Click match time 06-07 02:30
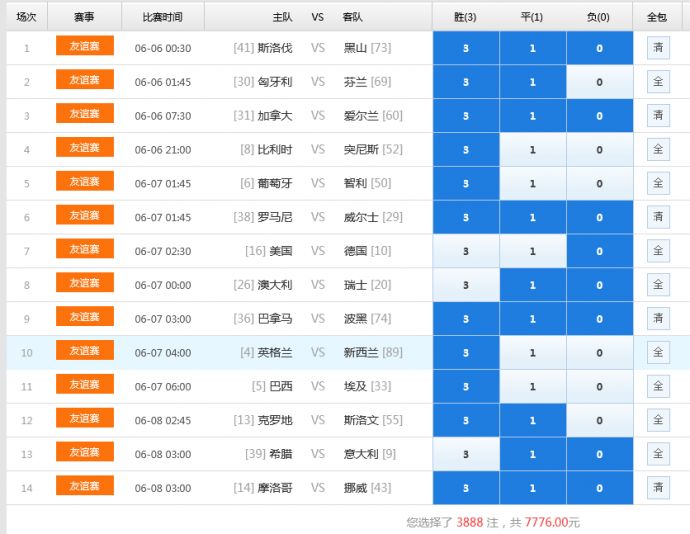Viewport: 690px width, 534px height. coord(163,251)
